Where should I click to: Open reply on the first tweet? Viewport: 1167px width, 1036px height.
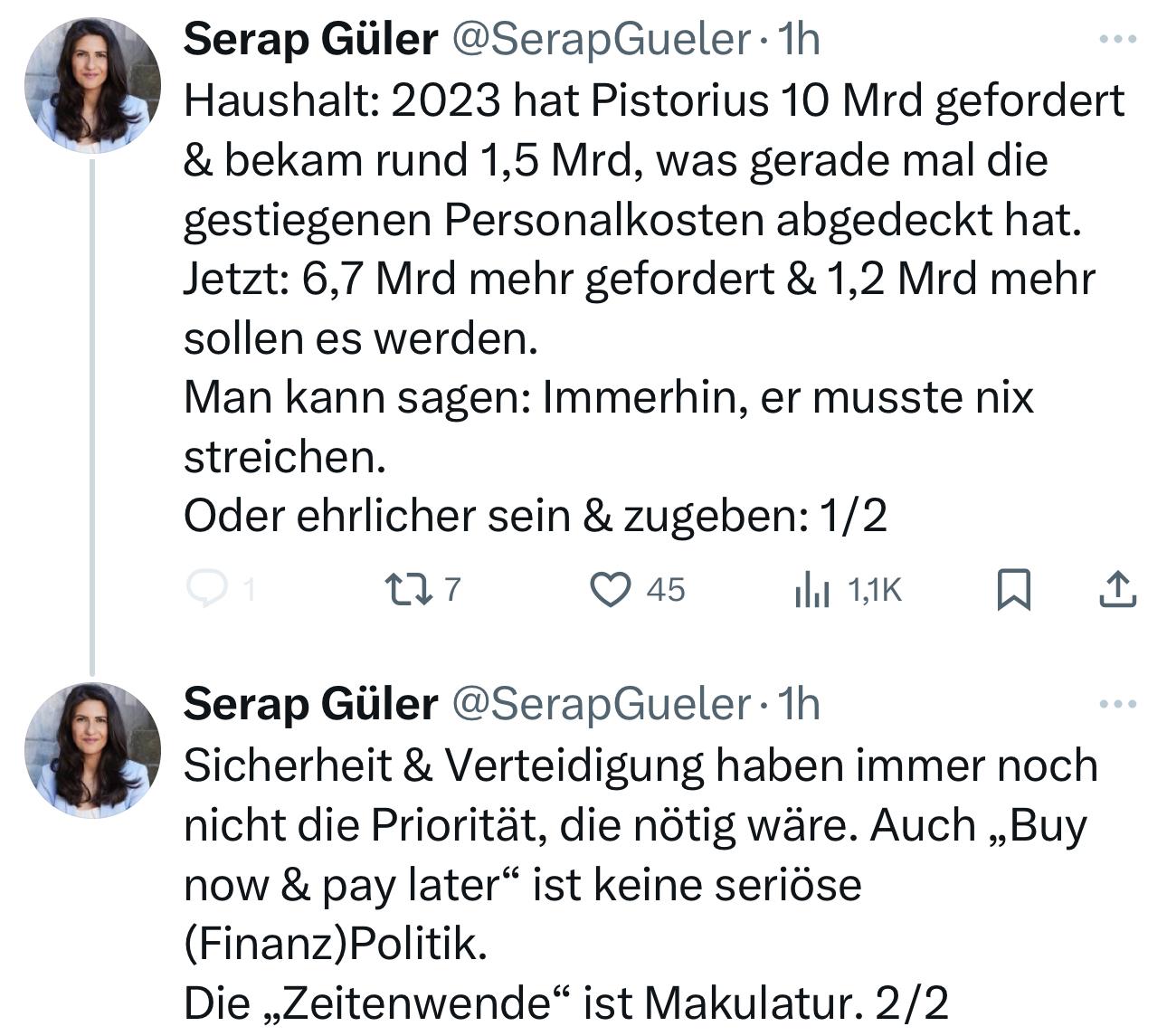tap(204, 590)
